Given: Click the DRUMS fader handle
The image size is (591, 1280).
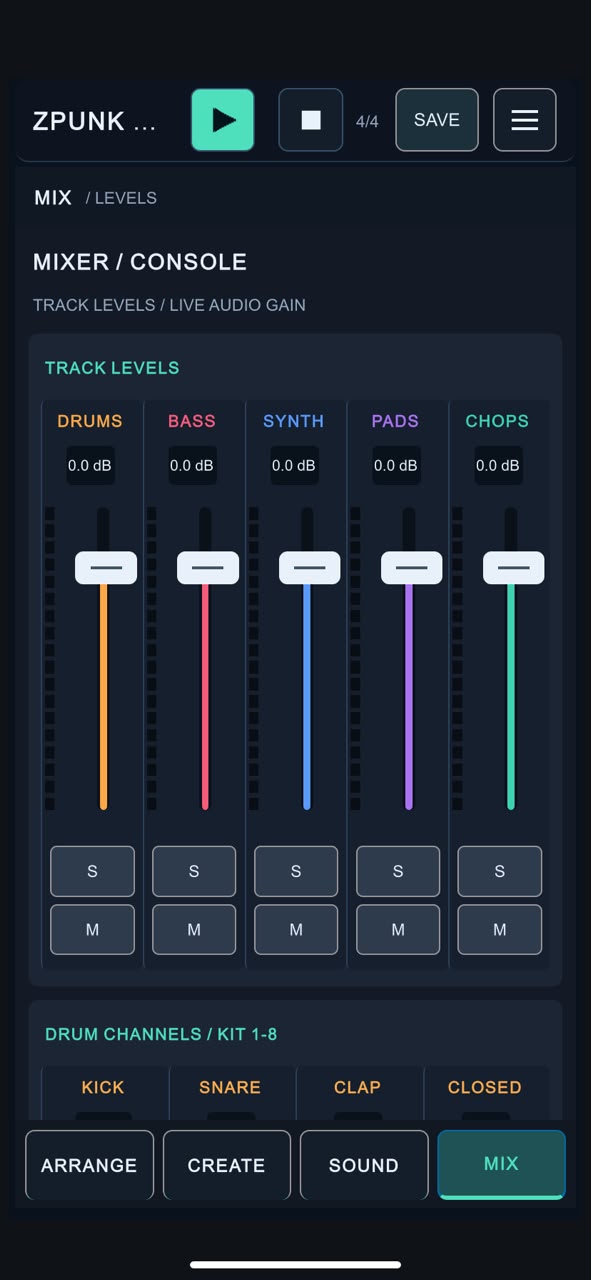Looking at the screenshot, I should (x=106, y=567).
